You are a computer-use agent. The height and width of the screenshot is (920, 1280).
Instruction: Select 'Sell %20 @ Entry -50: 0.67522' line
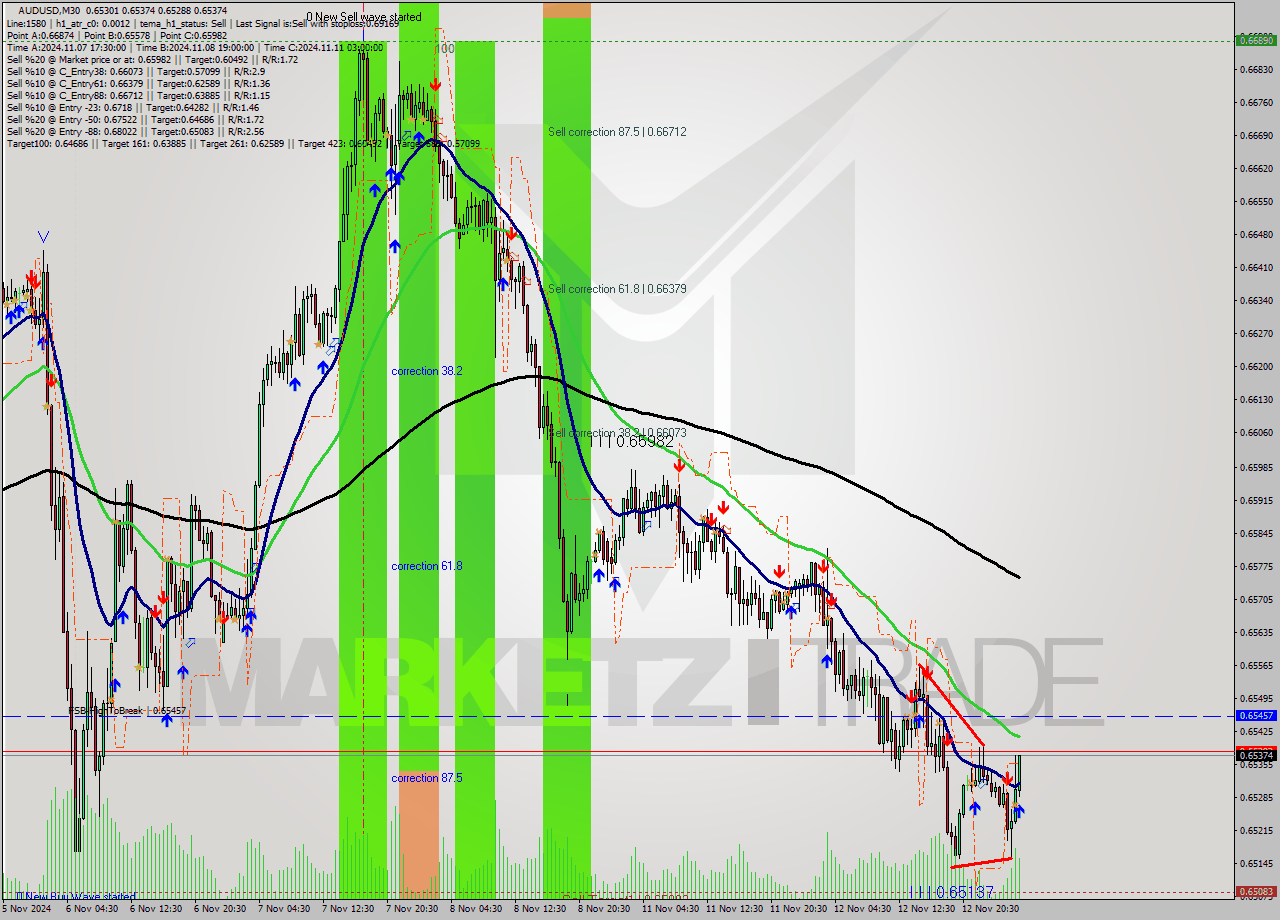(x=135, y=119)
